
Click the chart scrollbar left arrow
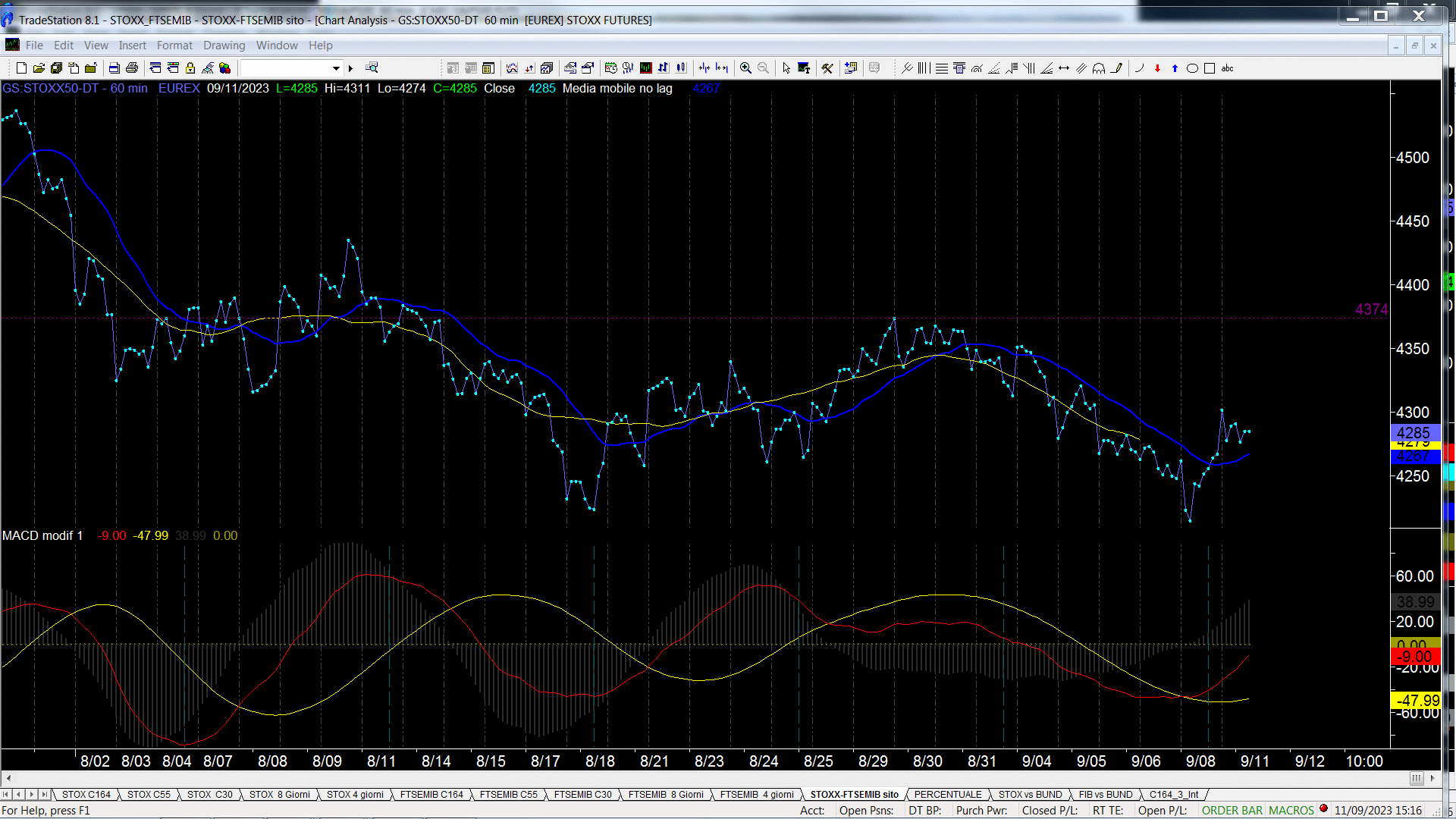(8, 778)
